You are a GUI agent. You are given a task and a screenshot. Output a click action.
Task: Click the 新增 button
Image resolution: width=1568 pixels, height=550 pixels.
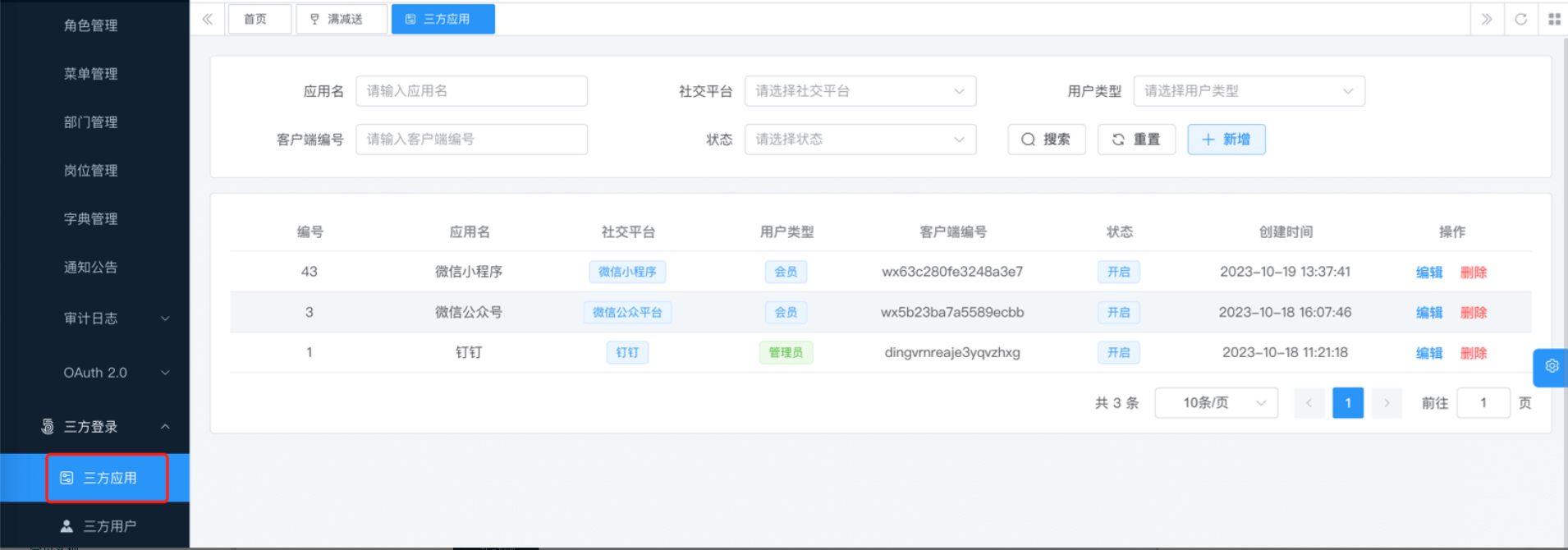(1226, 140)
